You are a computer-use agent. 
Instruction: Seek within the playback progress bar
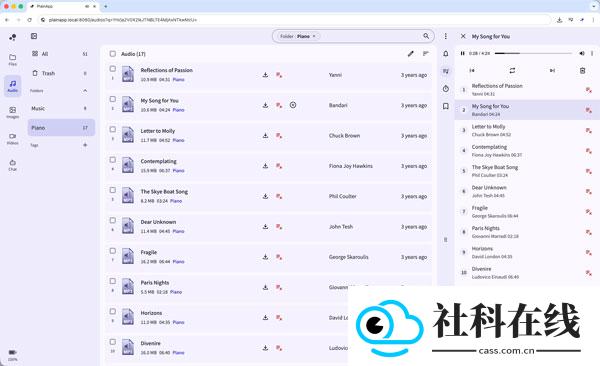tap(533, 54)
